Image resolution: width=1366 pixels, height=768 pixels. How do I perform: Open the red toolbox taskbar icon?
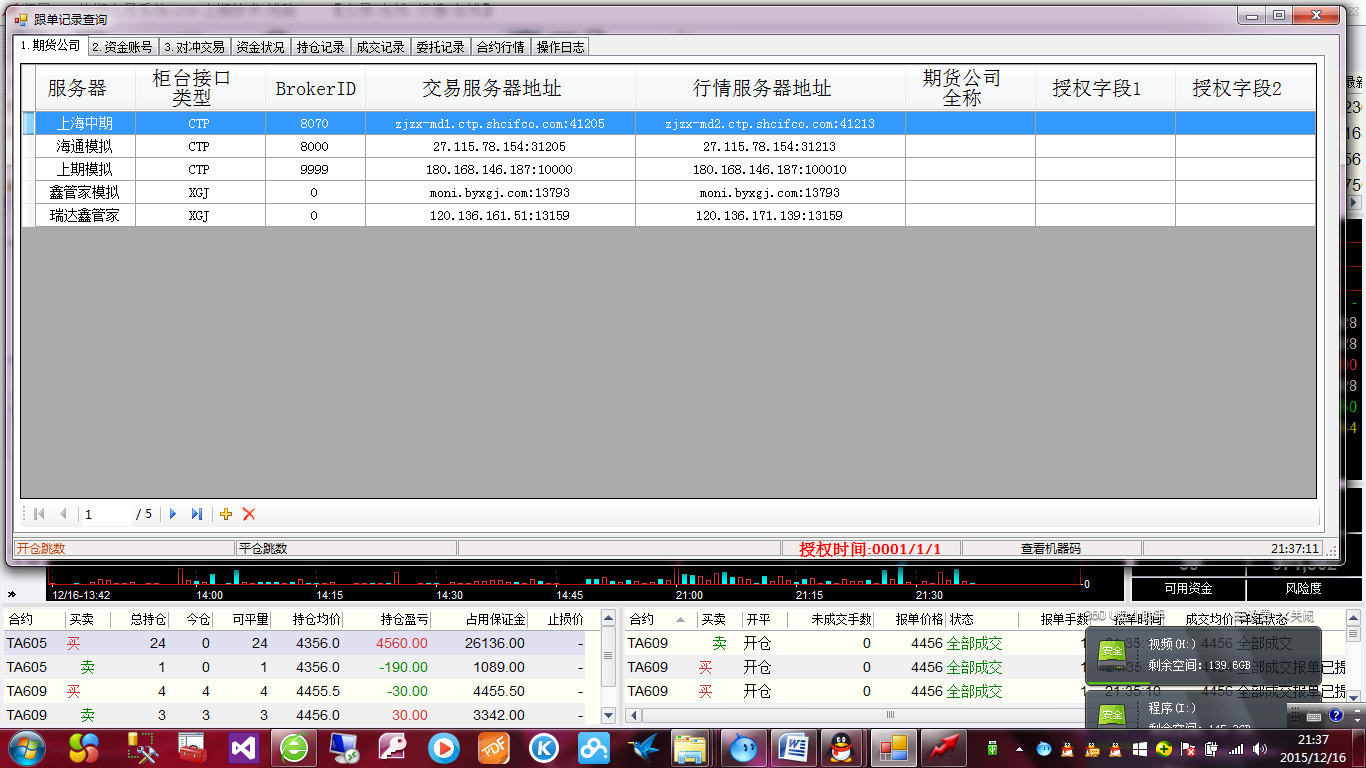(193, 747)
